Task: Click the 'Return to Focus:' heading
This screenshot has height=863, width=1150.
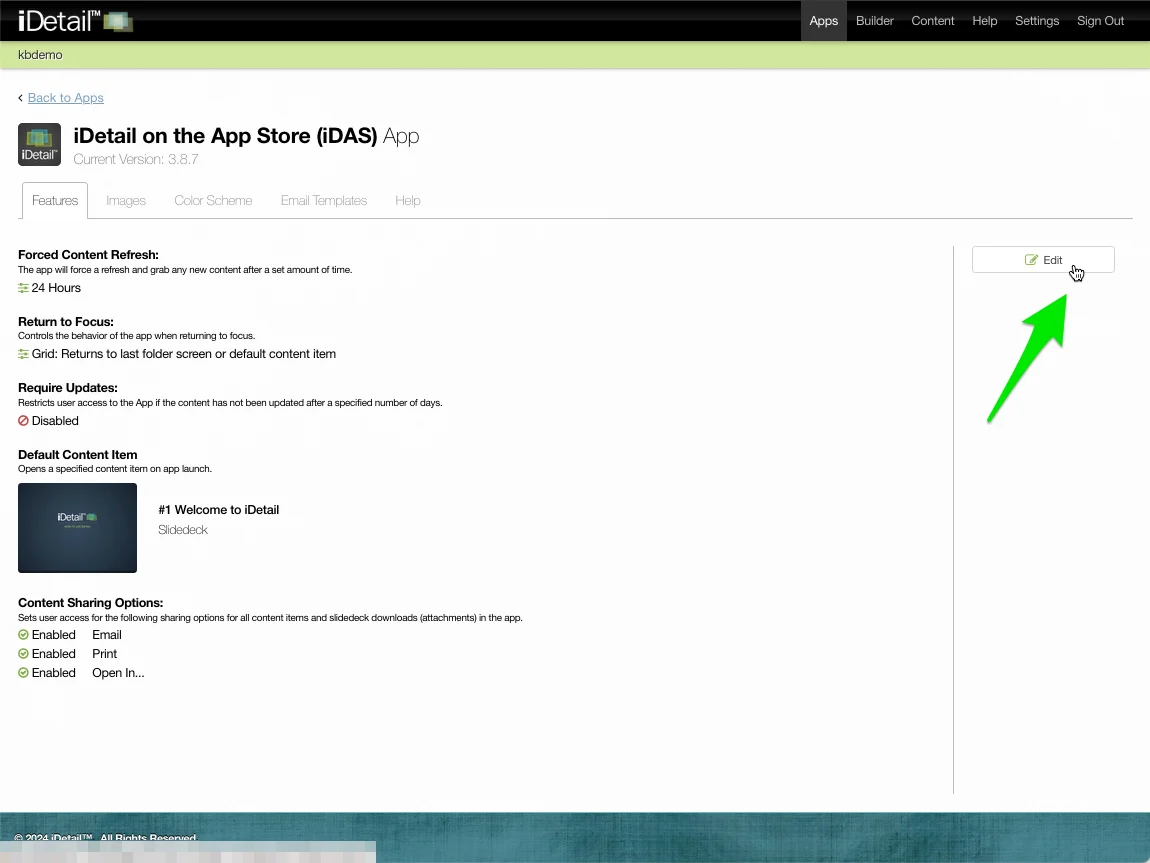Action: pos(66,321)
